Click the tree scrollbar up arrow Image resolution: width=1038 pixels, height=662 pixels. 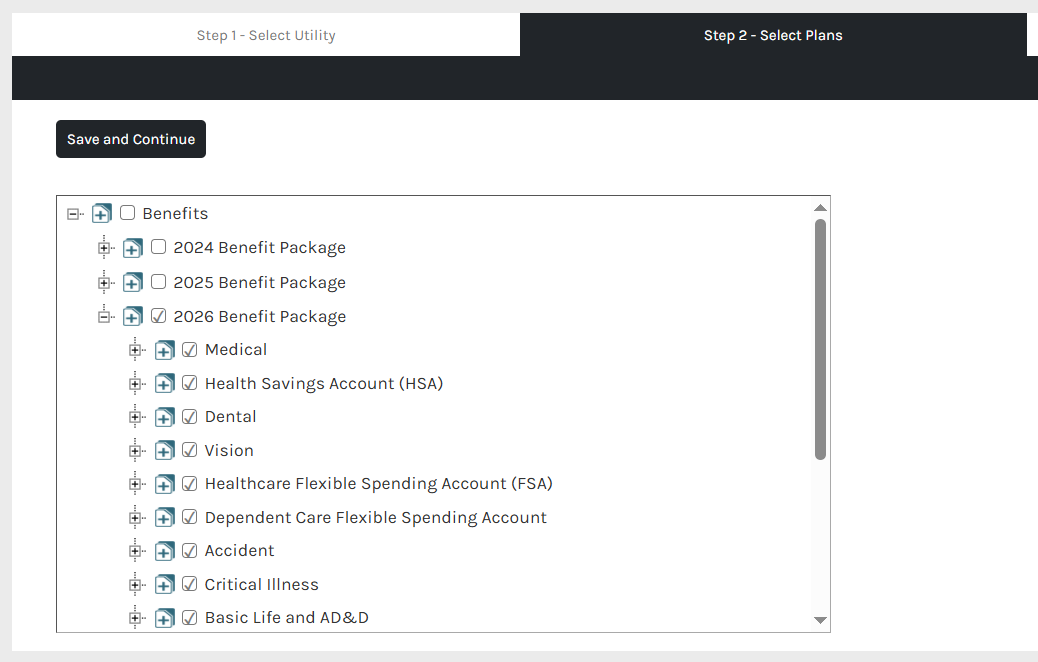[820, 208]
